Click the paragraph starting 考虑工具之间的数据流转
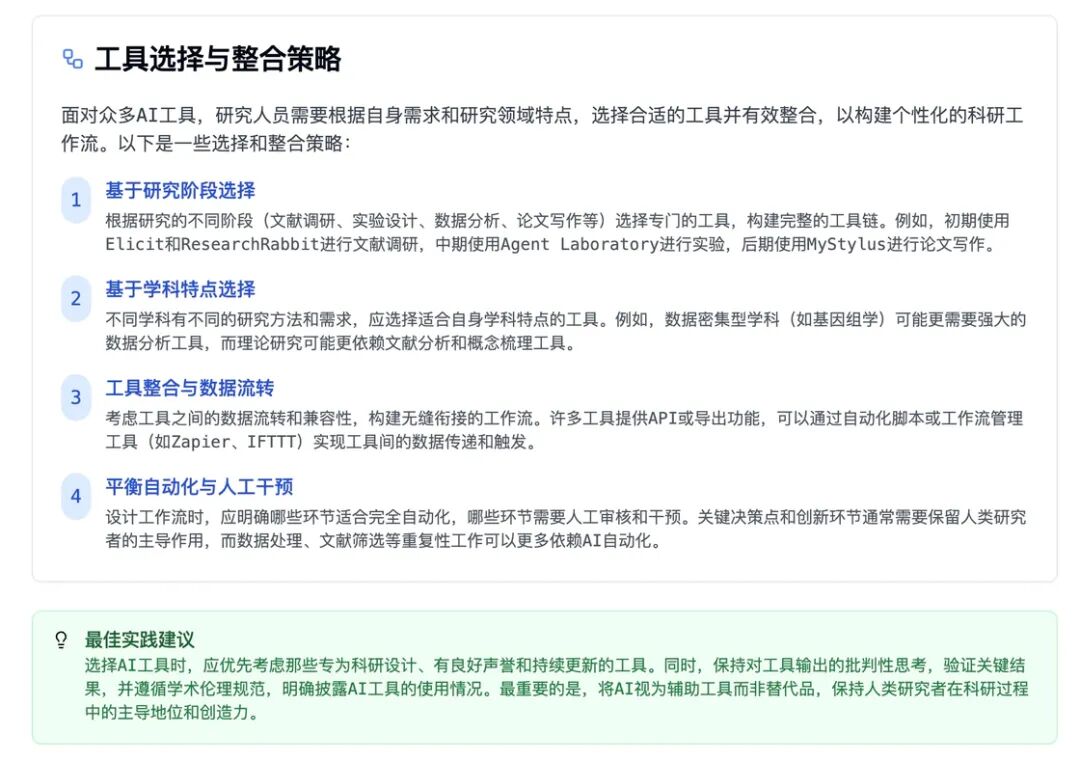The image size is (1080, 761). (564, 430)
